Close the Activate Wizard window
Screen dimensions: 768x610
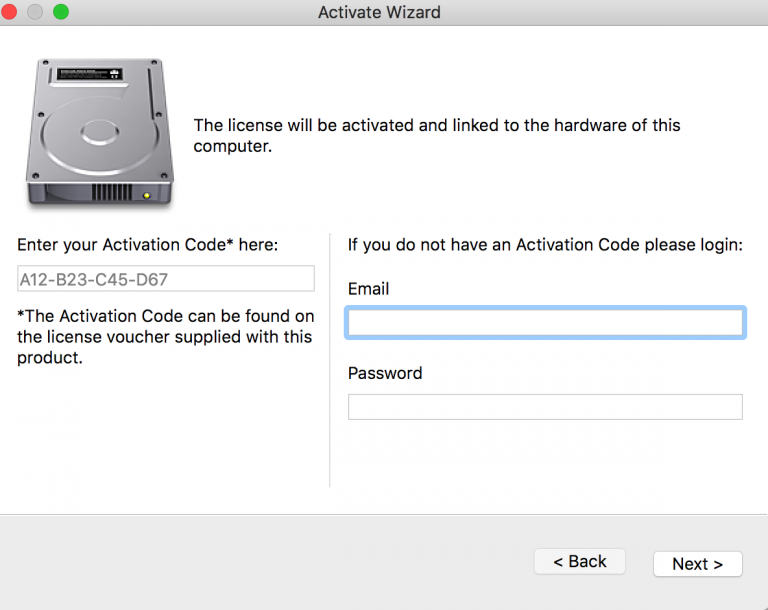(x=9, y=11)
